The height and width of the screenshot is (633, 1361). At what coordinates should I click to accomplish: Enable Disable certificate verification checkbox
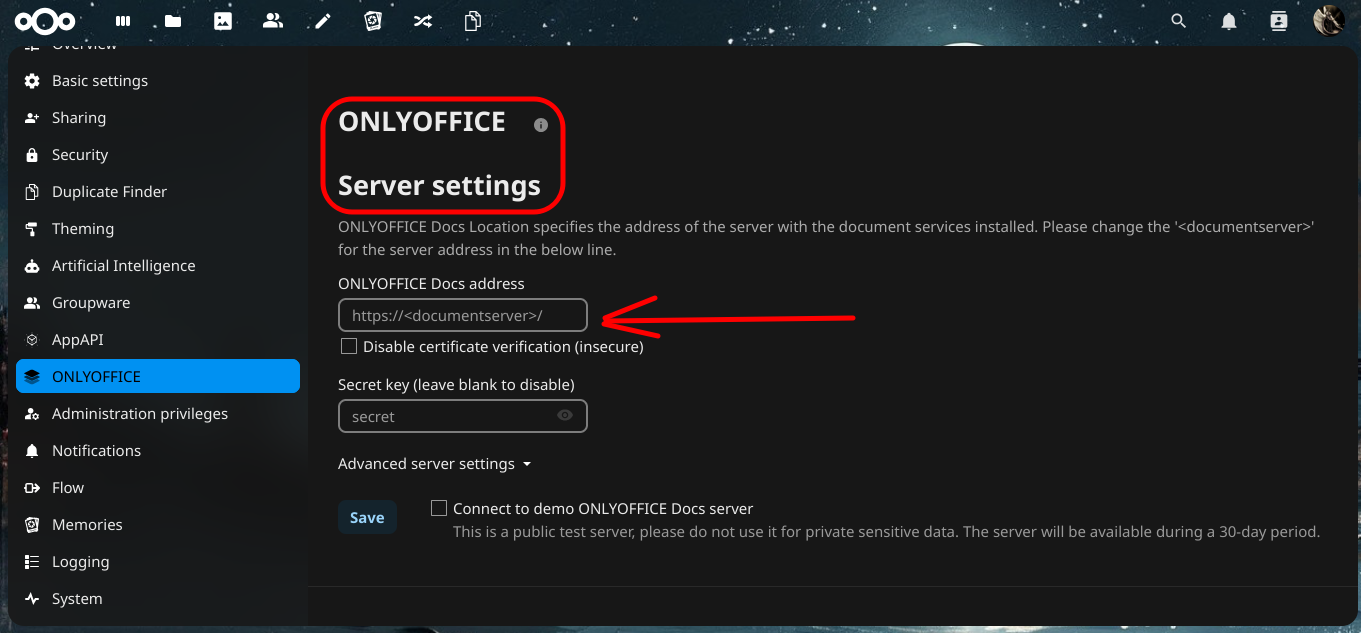[x=349, y=346]
